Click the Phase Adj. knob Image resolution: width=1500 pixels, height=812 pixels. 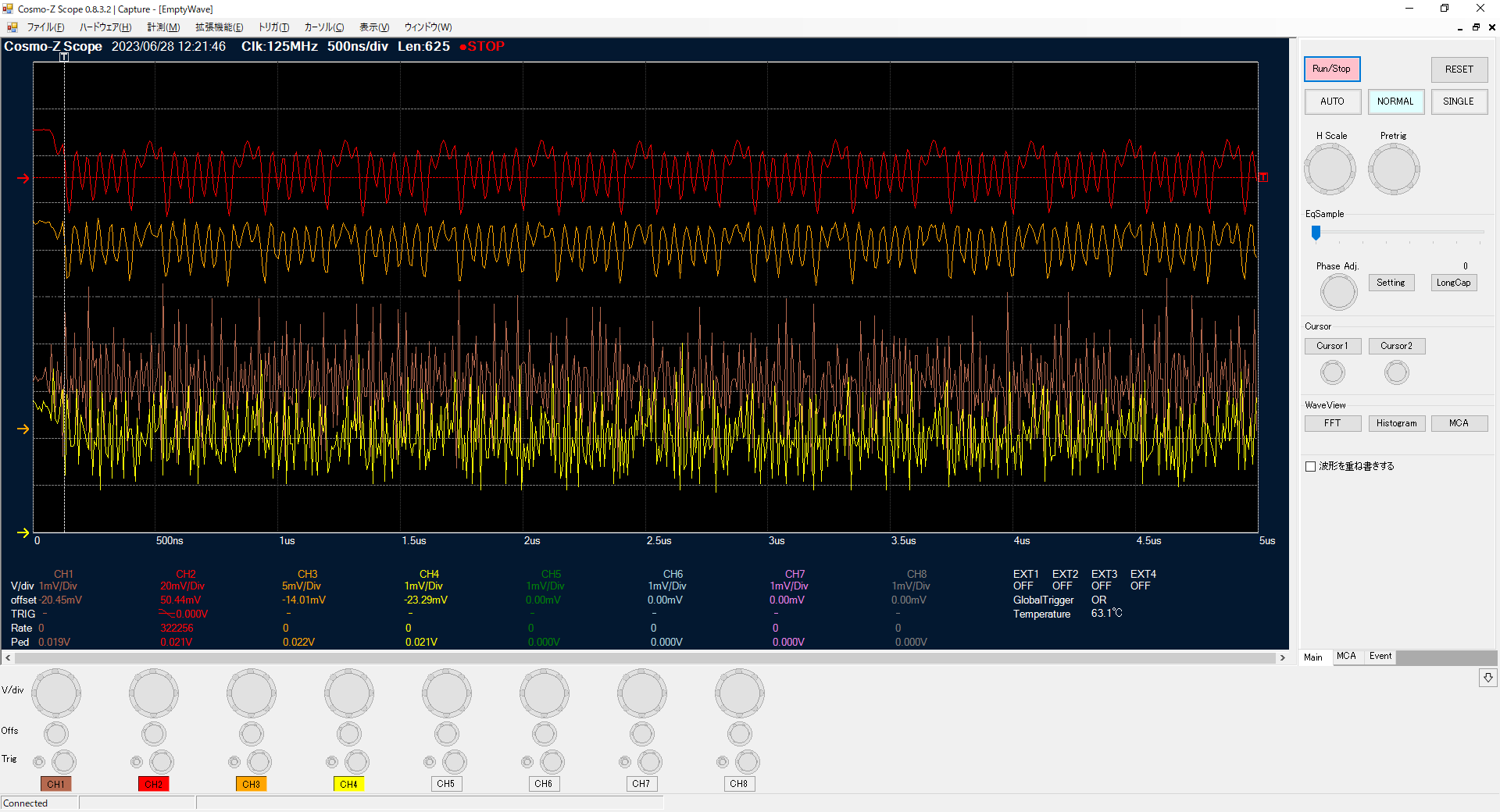tap(1338, 292)
